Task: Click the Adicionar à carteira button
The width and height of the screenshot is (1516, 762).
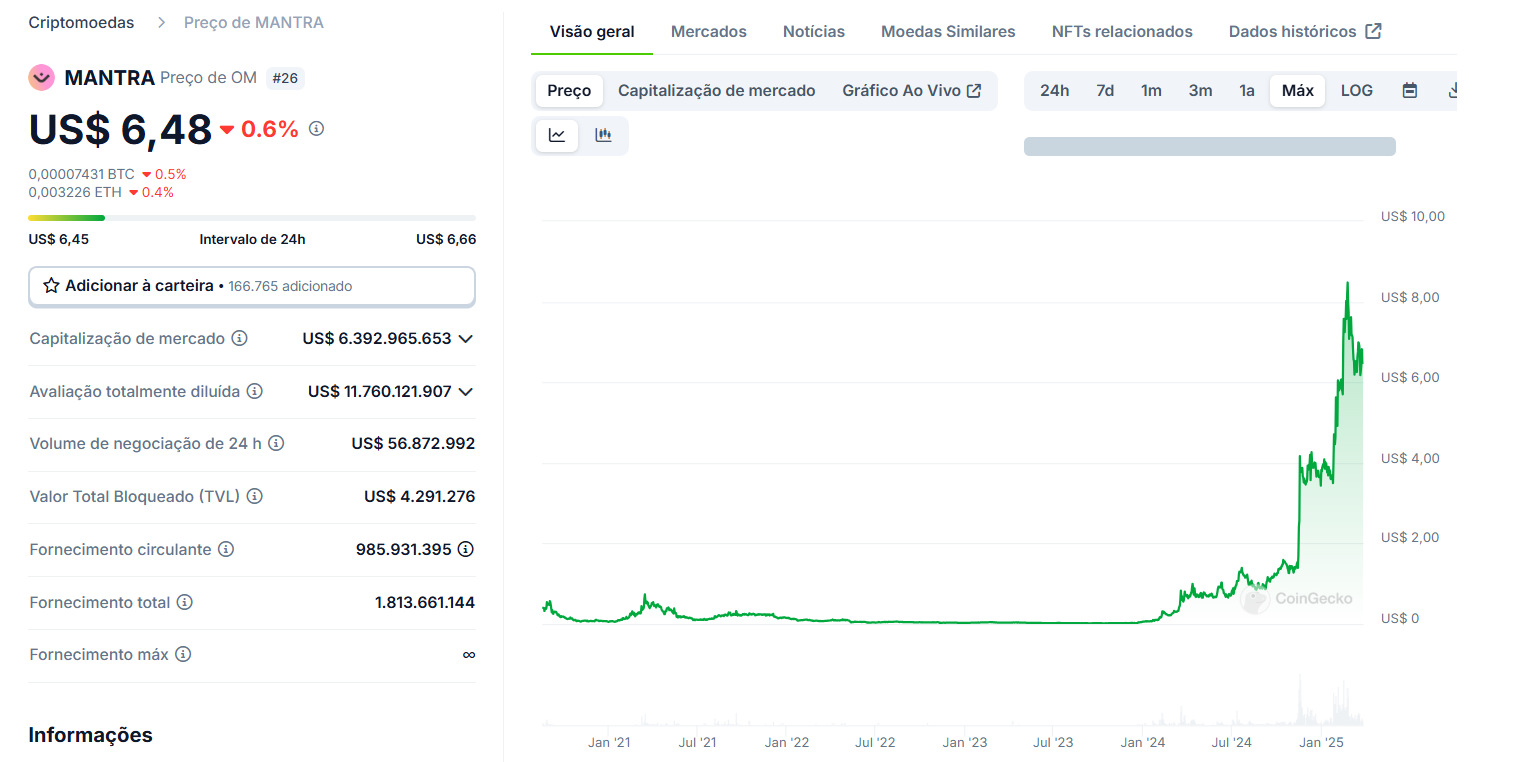Action: click(x=252, y=286)
